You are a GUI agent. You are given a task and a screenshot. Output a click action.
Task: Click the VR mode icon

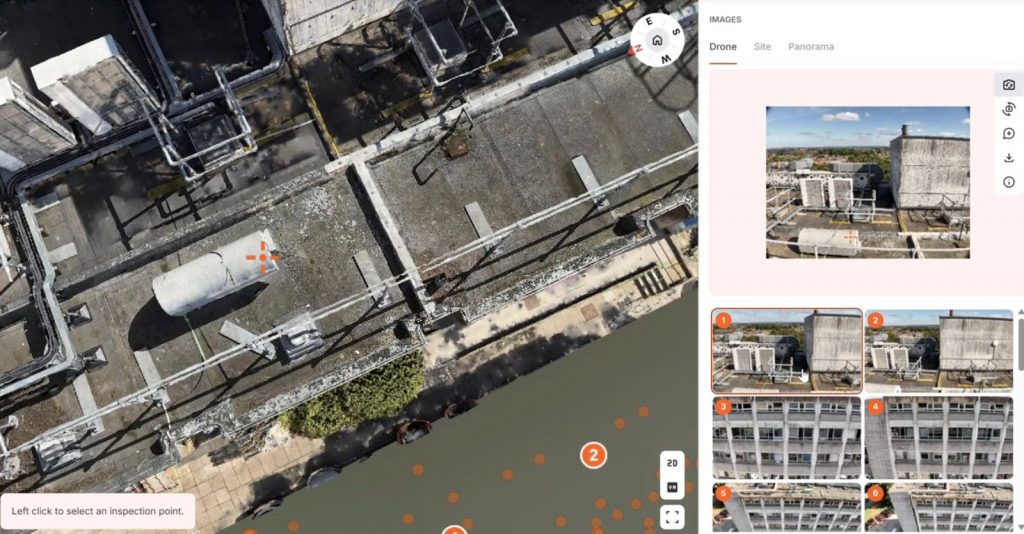[x=672, y=488]
